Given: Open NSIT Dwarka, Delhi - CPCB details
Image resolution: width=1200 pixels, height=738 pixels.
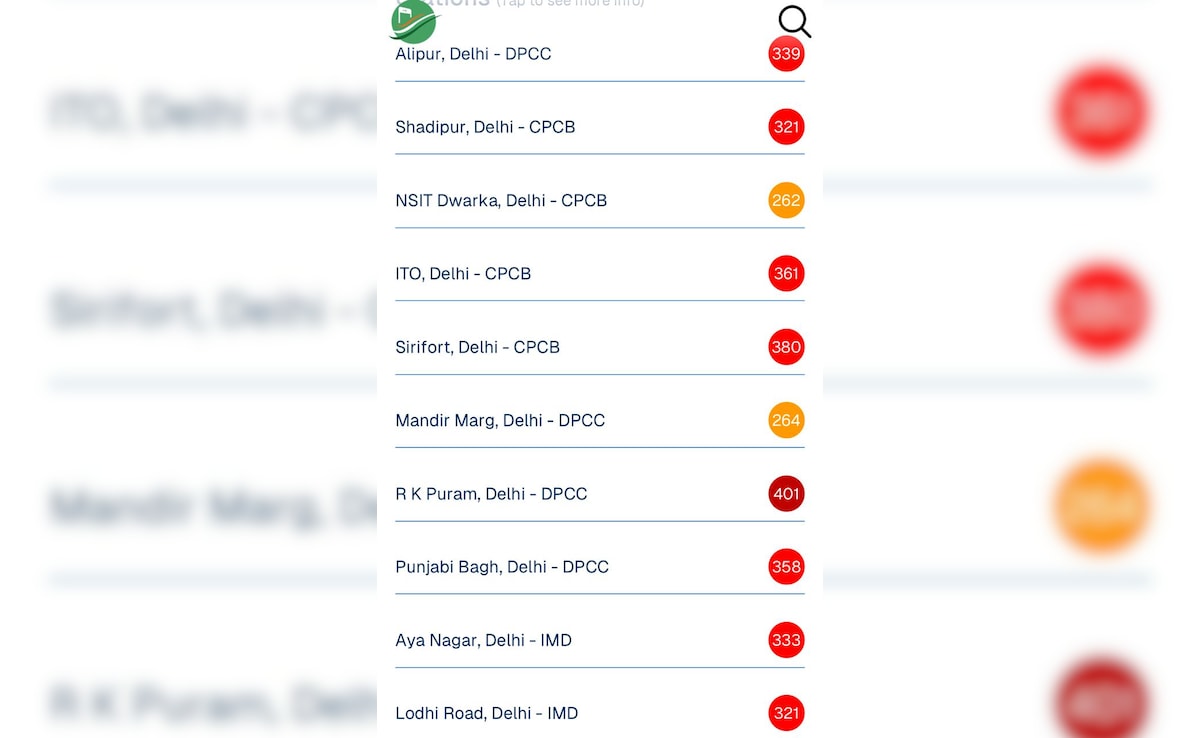Looking at the screenshot, I should (500, 200).
